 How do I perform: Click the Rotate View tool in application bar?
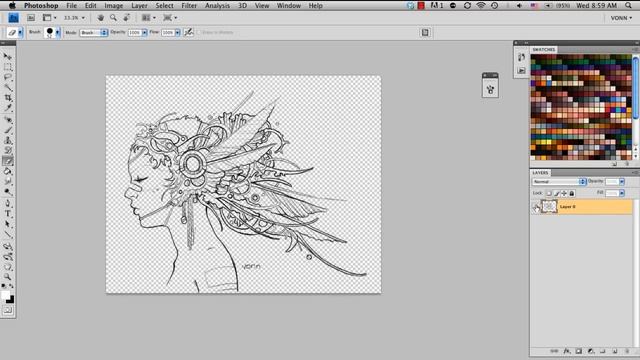[127, 18]
